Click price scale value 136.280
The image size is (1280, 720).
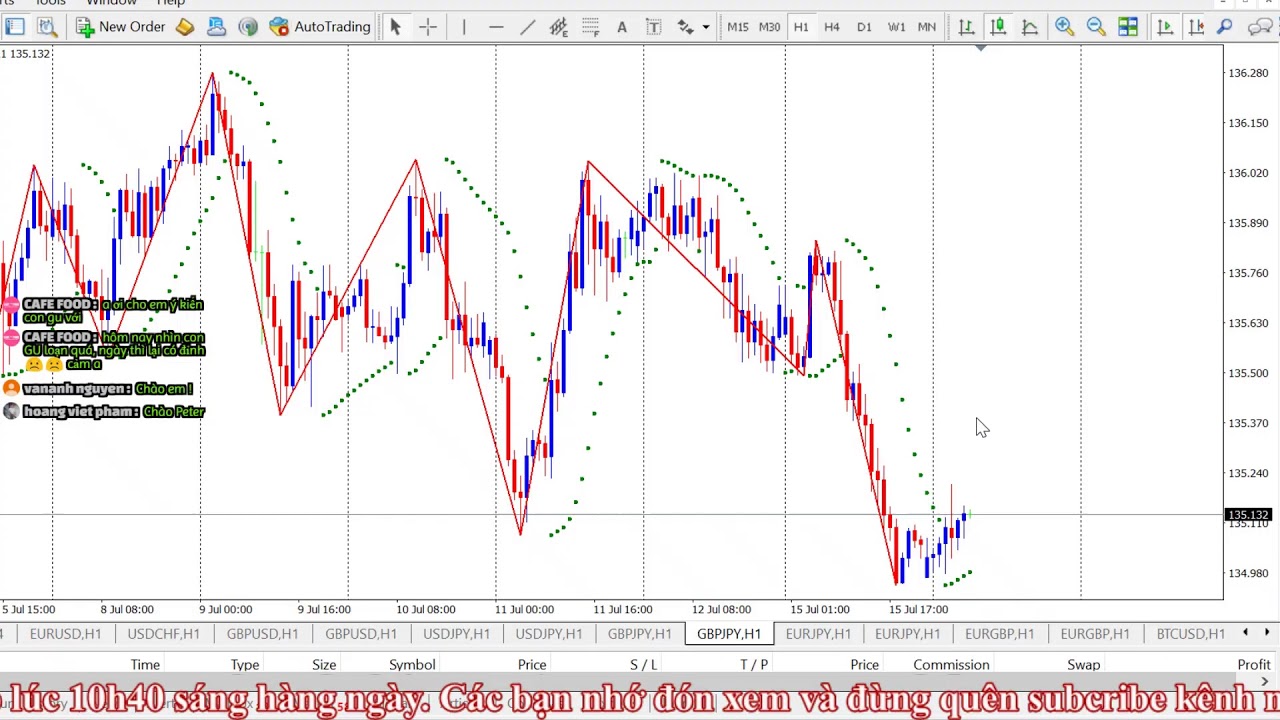[x=1247, y=73]
